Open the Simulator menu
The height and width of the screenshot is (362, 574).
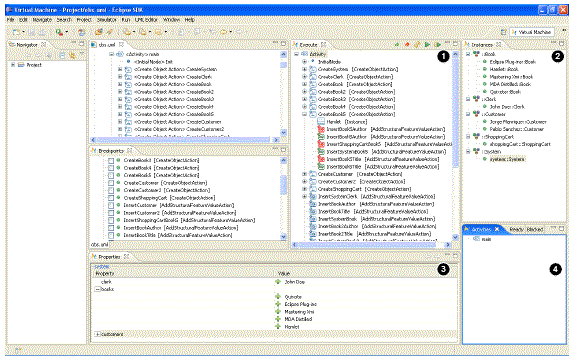tap(107, 20)
